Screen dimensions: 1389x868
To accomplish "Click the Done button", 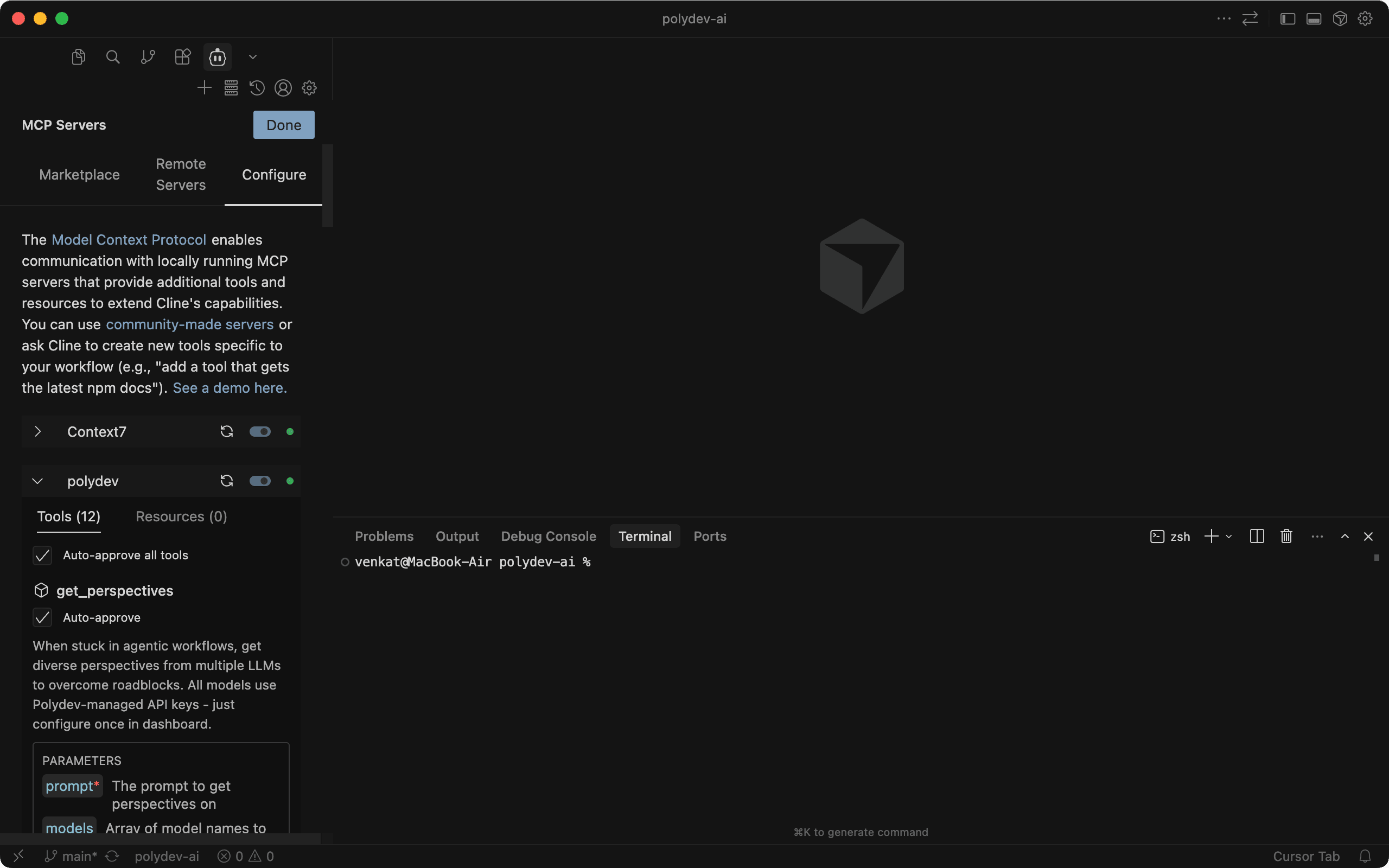I will [284, 125].
